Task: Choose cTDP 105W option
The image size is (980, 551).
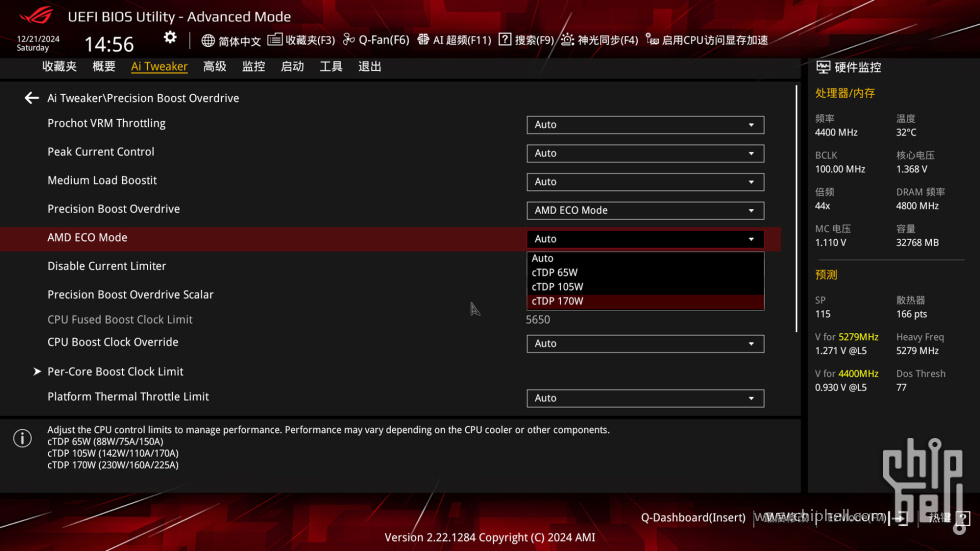Action: coord(645,287)
